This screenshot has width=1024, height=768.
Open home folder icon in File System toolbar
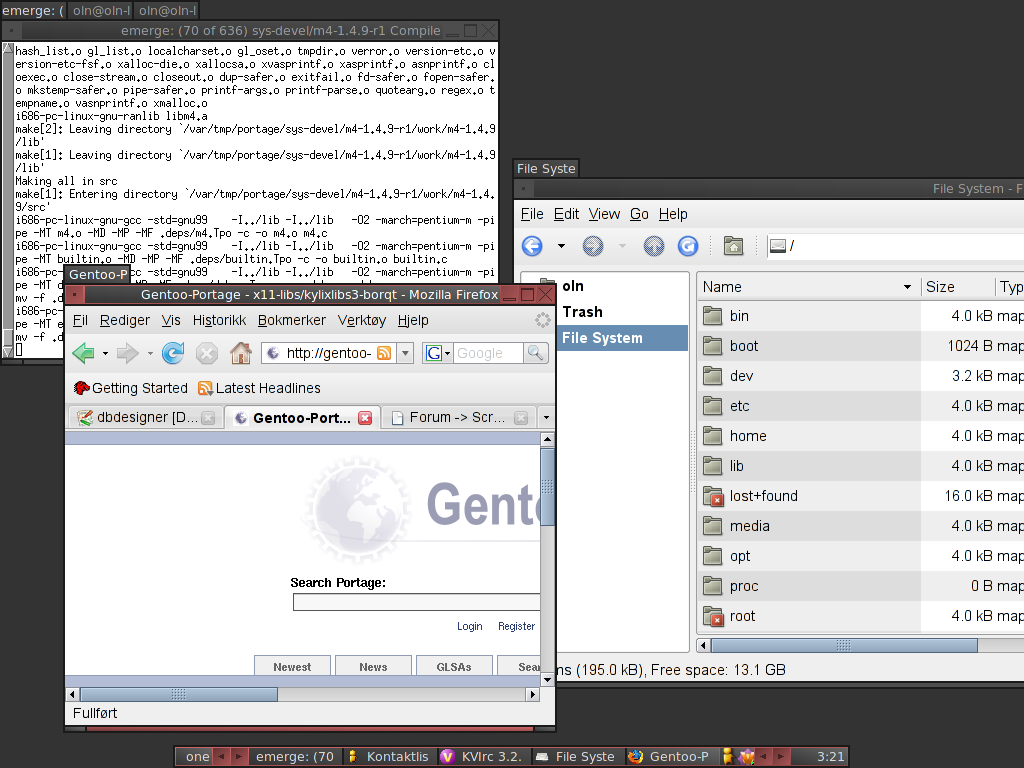click(x=733, y=246)
